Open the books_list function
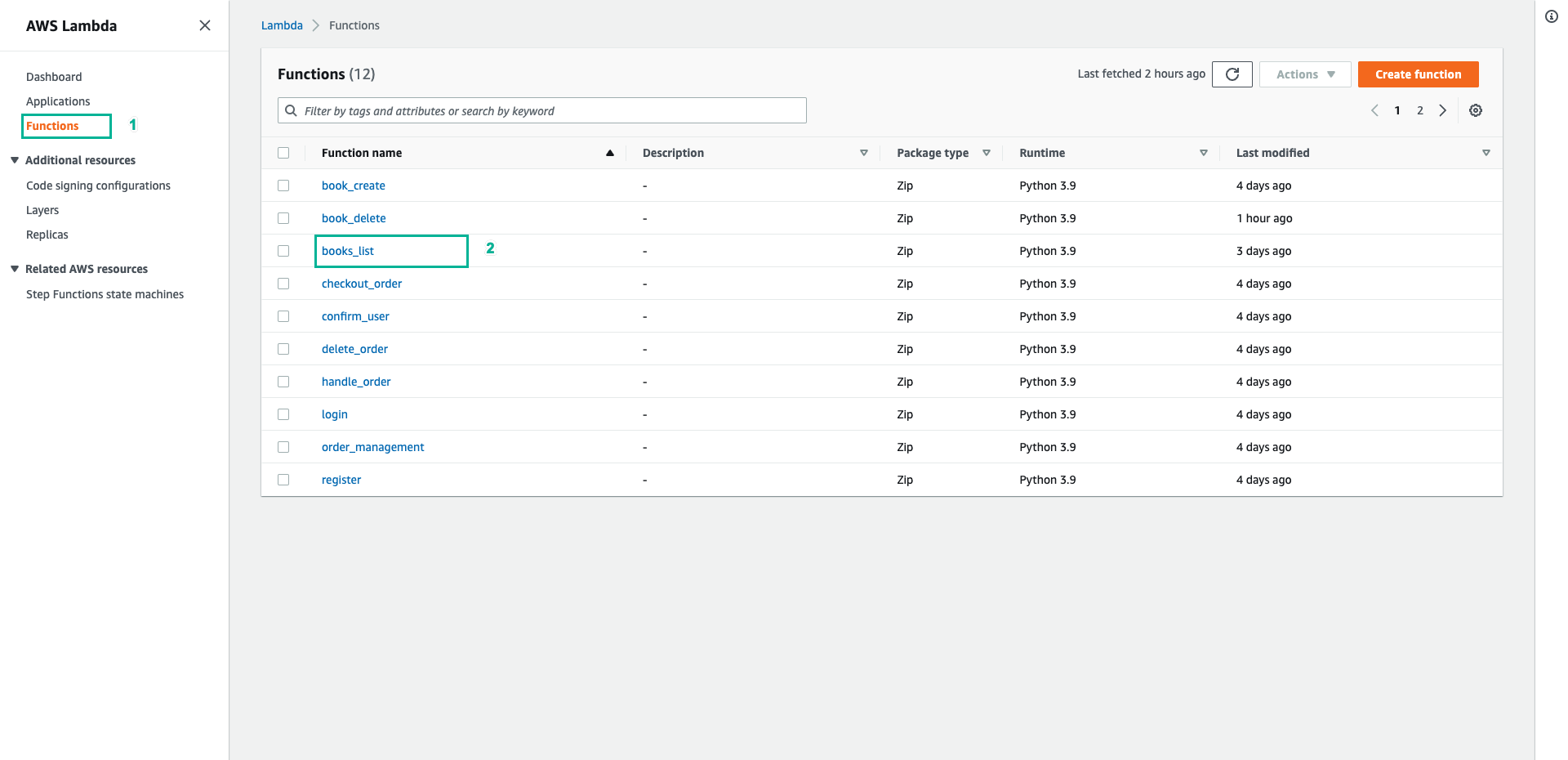Image resolution: width=1568 pixels, height=760 pixels. [348, 251]
